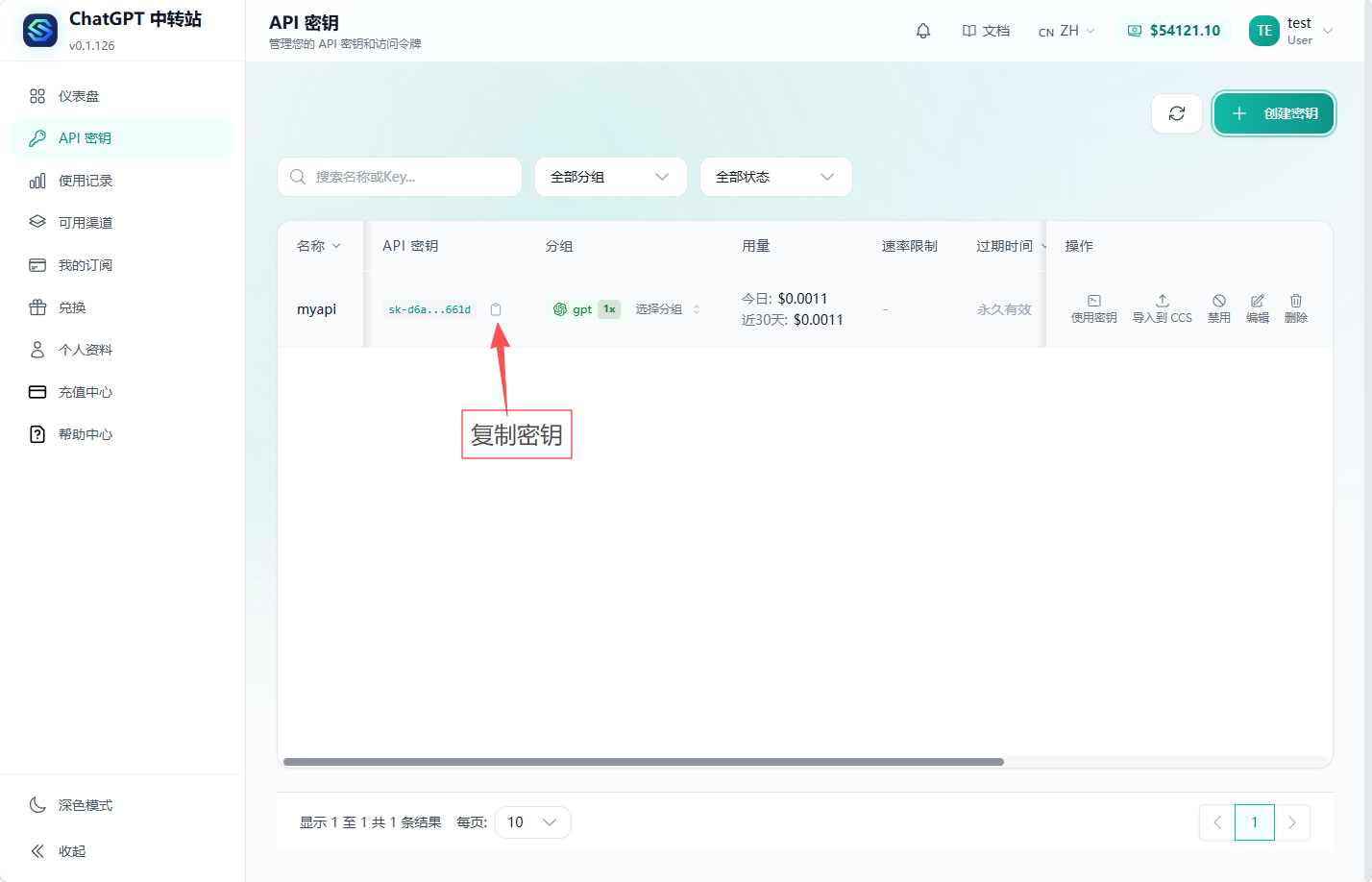
Task: Open 可用渠道 sidebar item
Action: pos(122,223)
